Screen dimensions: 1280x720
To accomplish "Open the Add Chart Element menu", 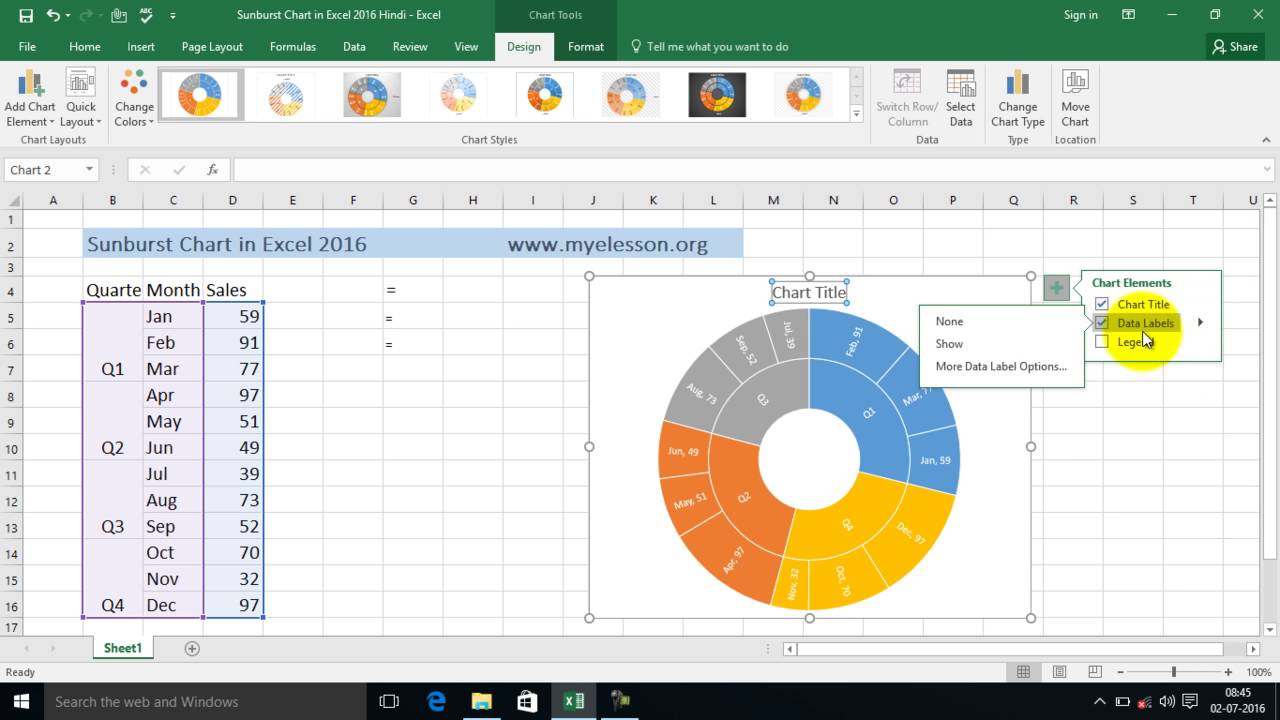I will [30, 98].
